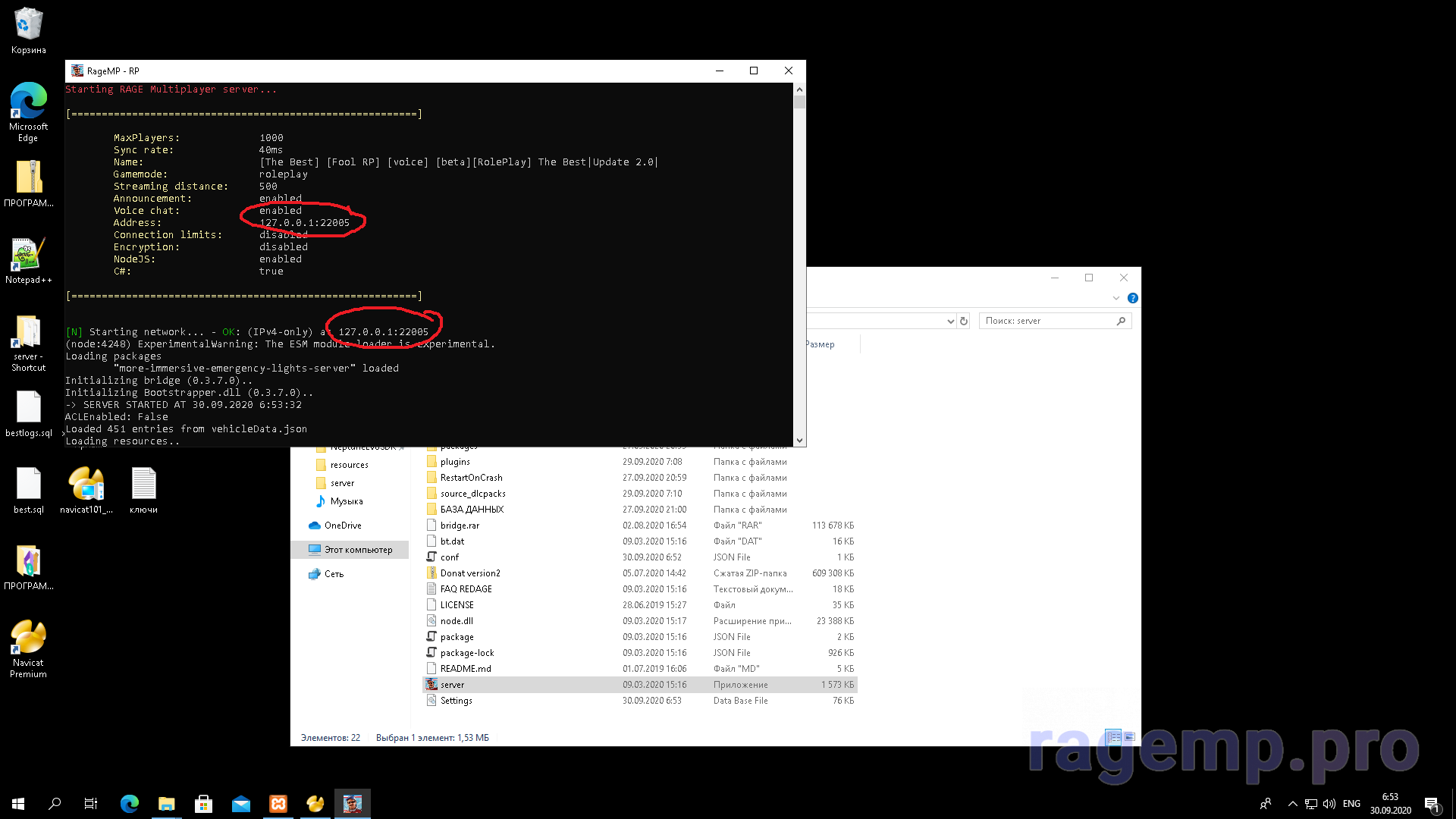The image size is (1456, 819).
Task: Select the Notepad++ desktop icon
Action: click(x=28, y=261)
